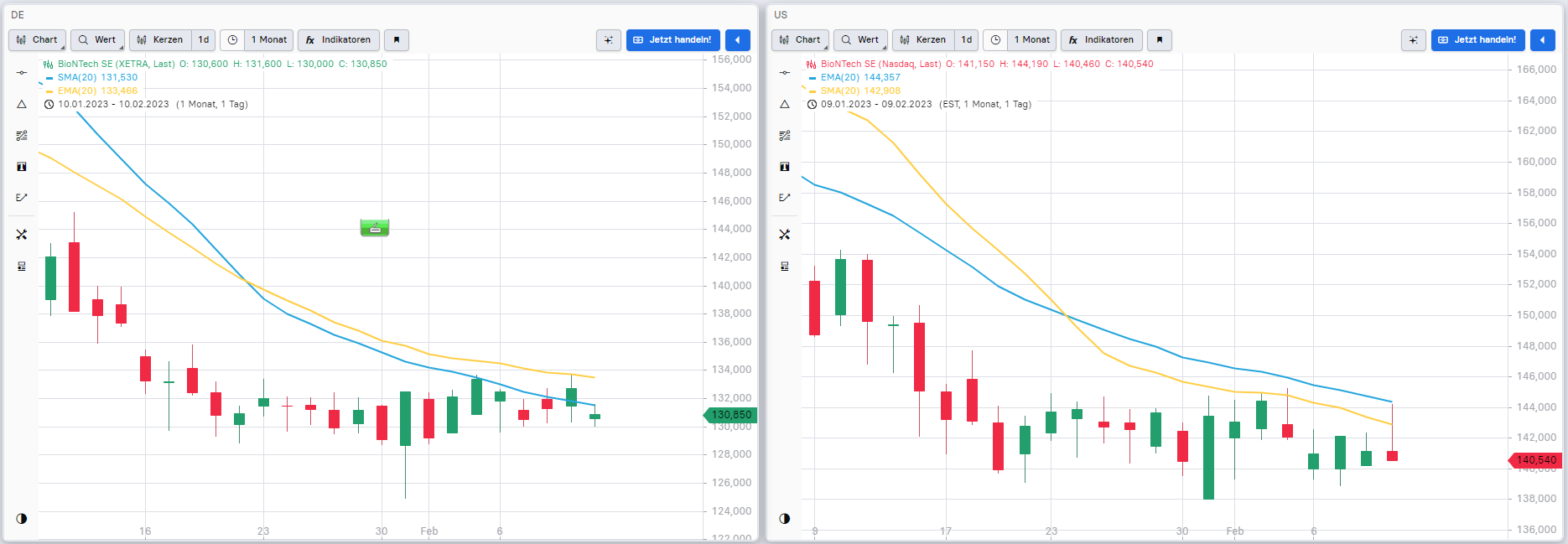The height and width of the screenshot is (544, 1568).
Task: Click the sparkle icon in US toolbar
Action: click(x=1413, y=39)
